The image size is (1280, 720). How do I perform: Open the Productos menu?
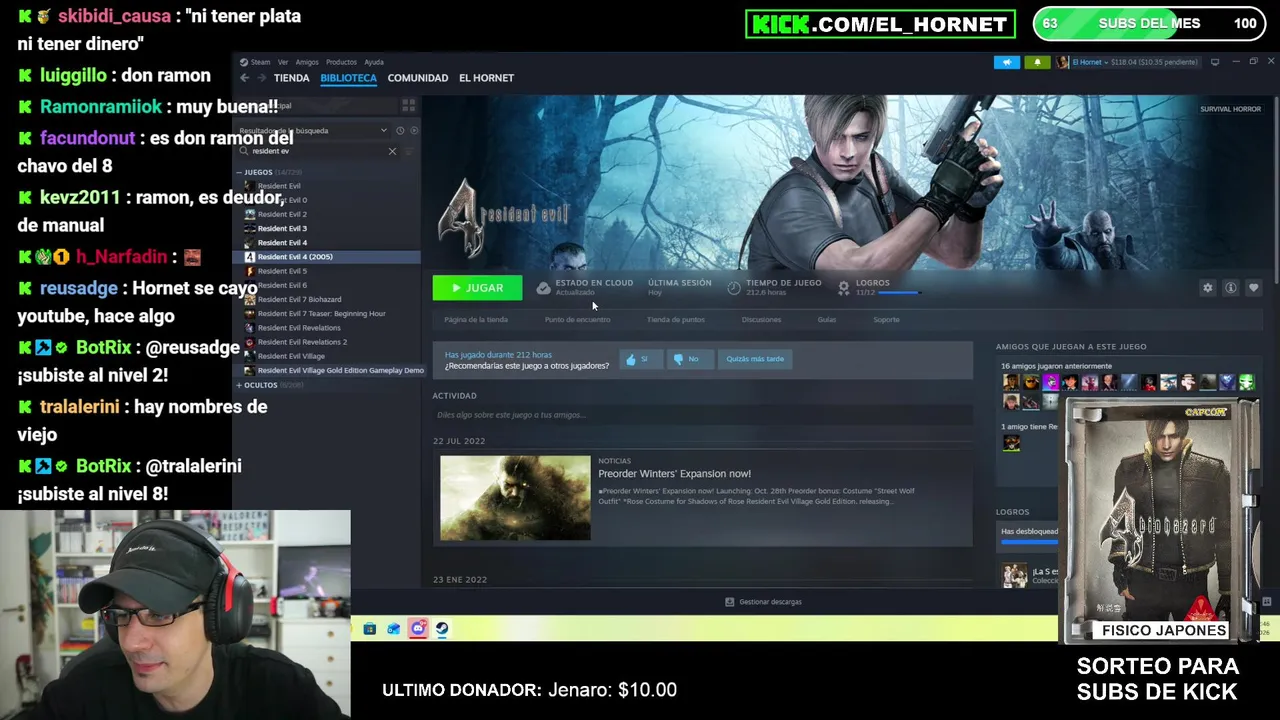pos(341,62)
